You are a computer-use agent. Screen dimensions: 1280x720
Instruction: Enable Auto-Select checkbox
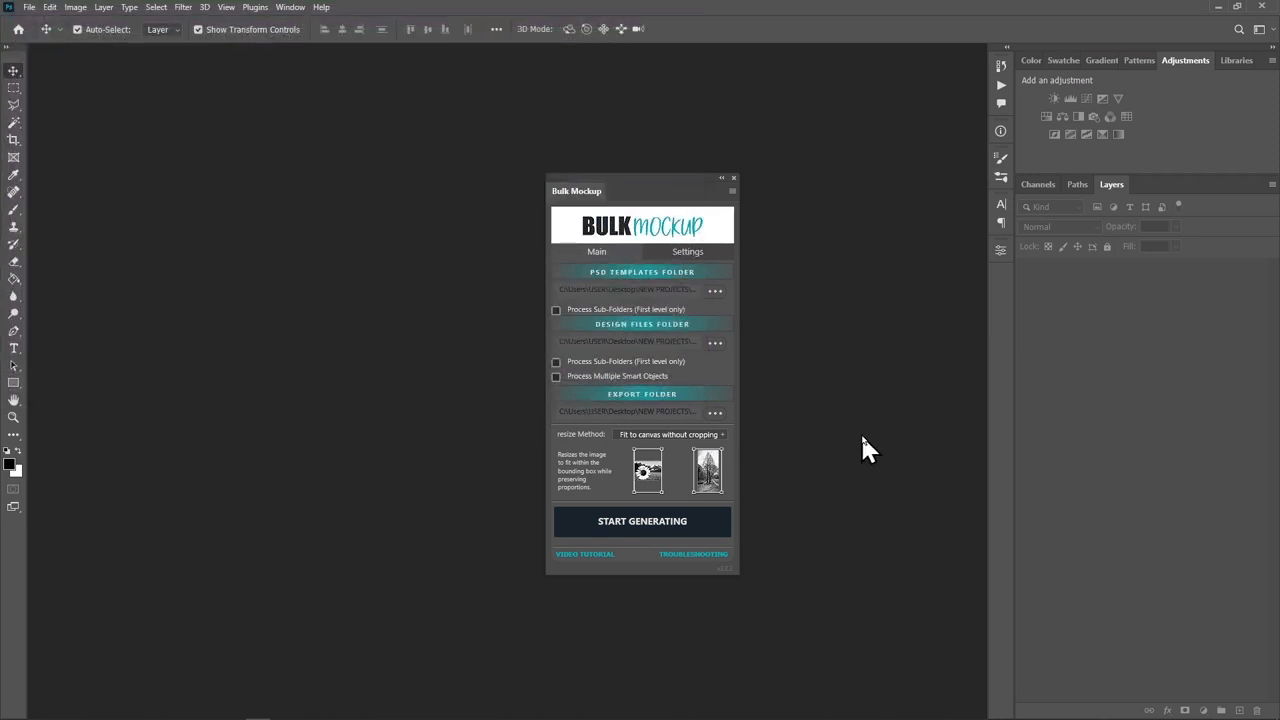[x=77, y=29]
